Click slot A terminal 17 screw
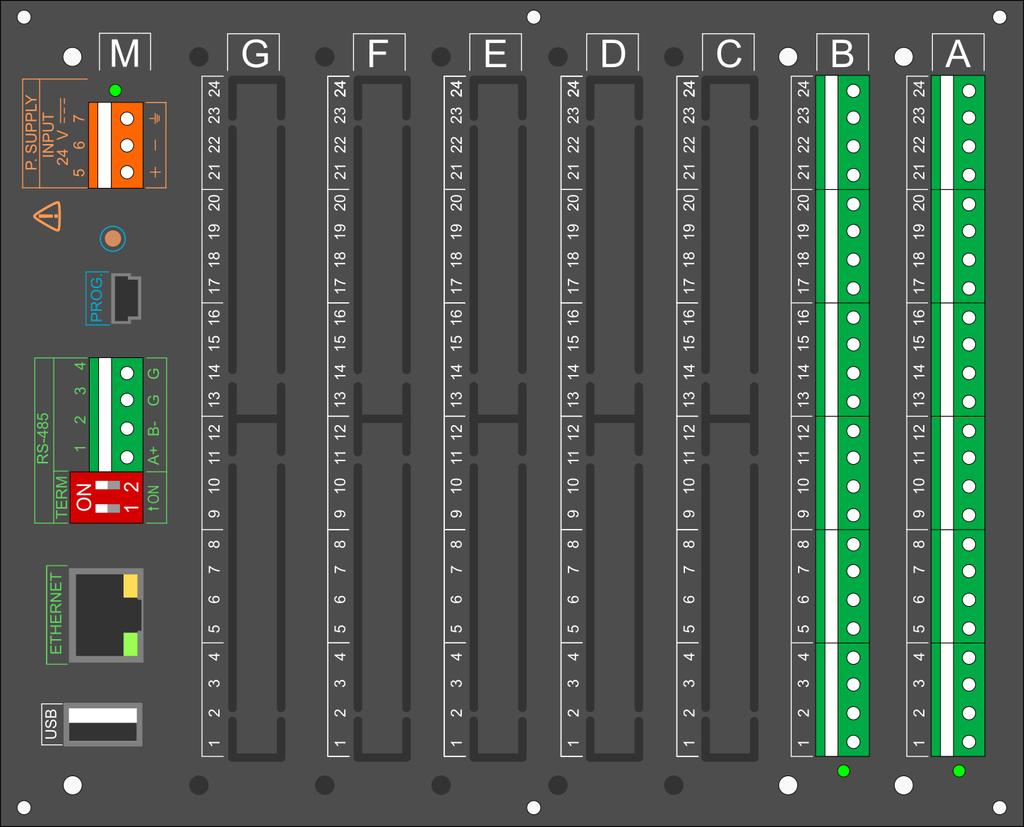Image resolution: width=1024 pixels, height=827 pixels. 968,288
